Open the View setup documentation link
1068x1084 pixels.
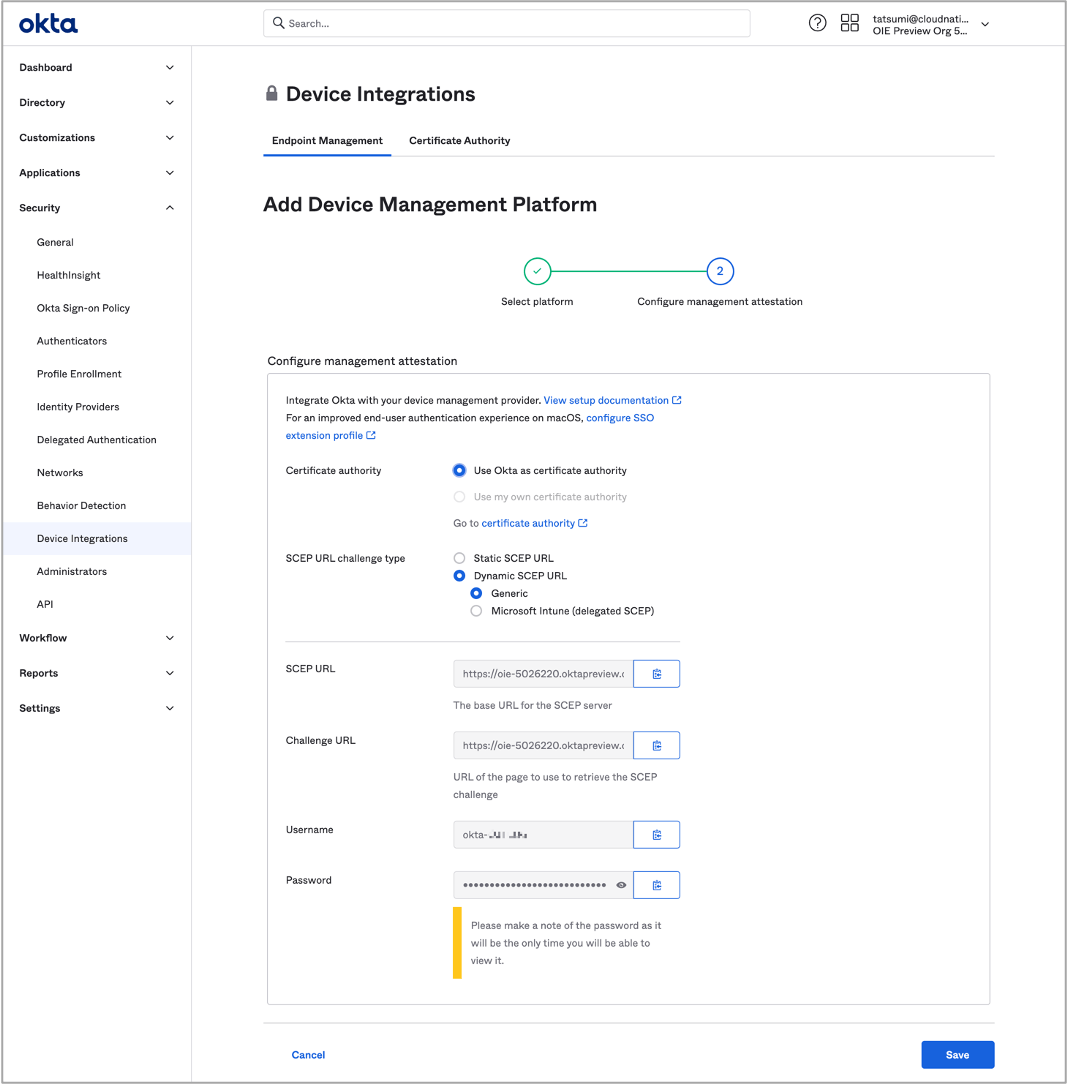coord(606,399)
